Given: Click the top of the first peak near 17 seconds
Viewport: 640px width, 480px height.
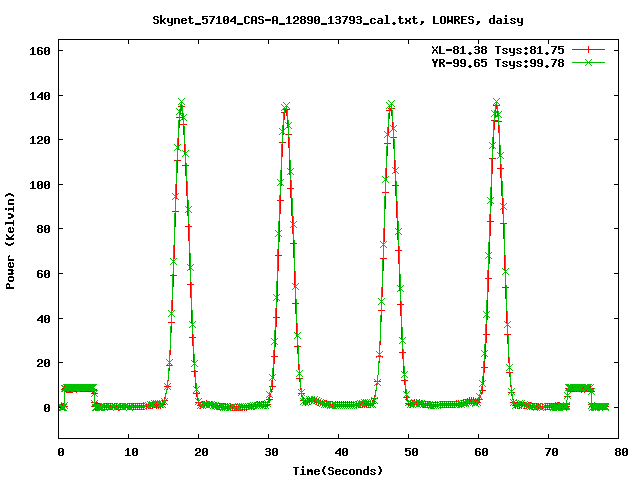Looking at the screenshot, I should click(x=181, y=103).
